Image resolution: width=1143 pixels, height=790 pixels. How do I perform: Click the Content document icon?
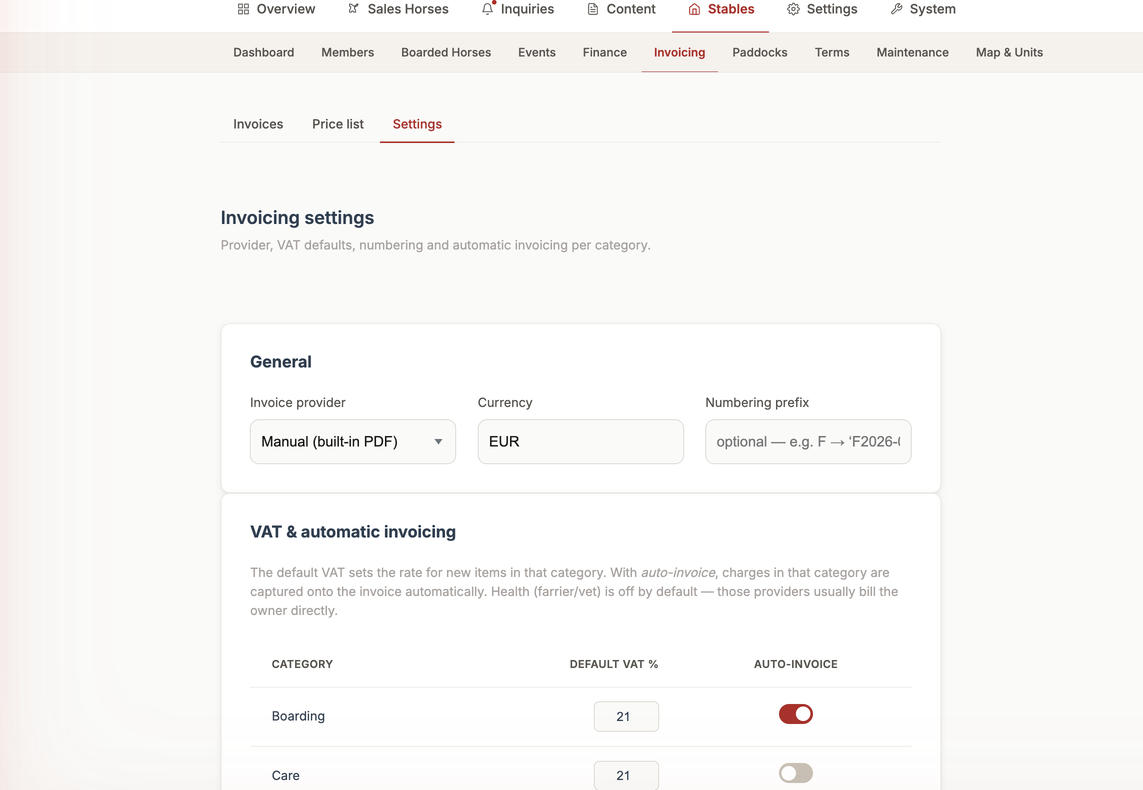593,9
